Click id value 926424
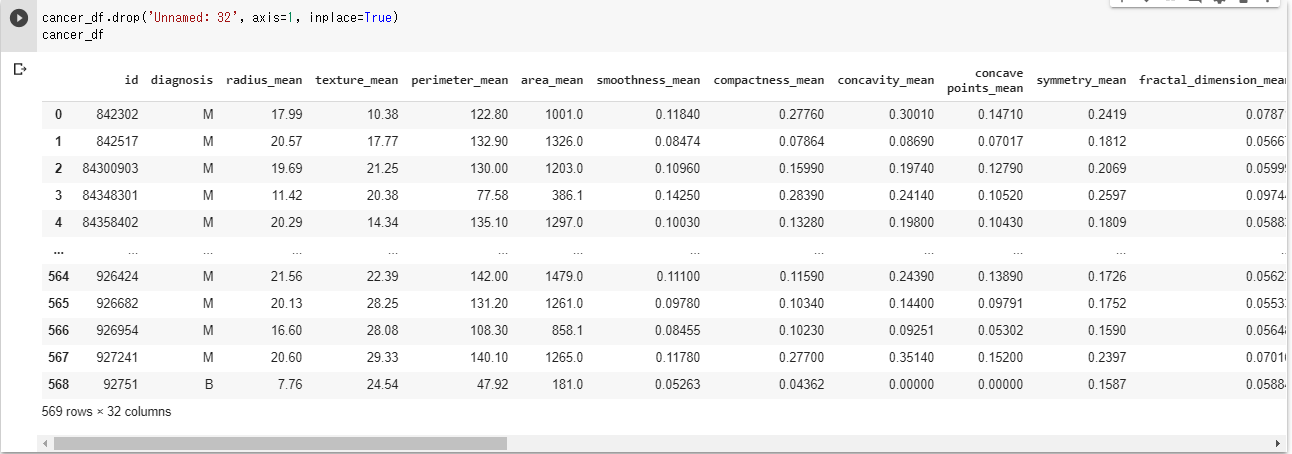Image resolution: width=1292 pixels, height=454 pixels. point(117,276)
